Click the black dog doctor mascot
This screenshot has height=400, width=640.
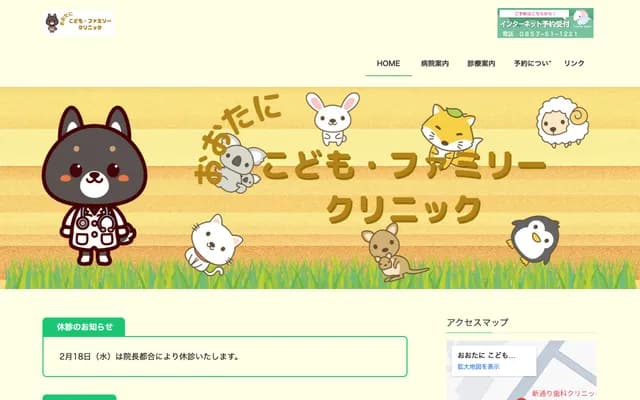[x=94, y=186]
